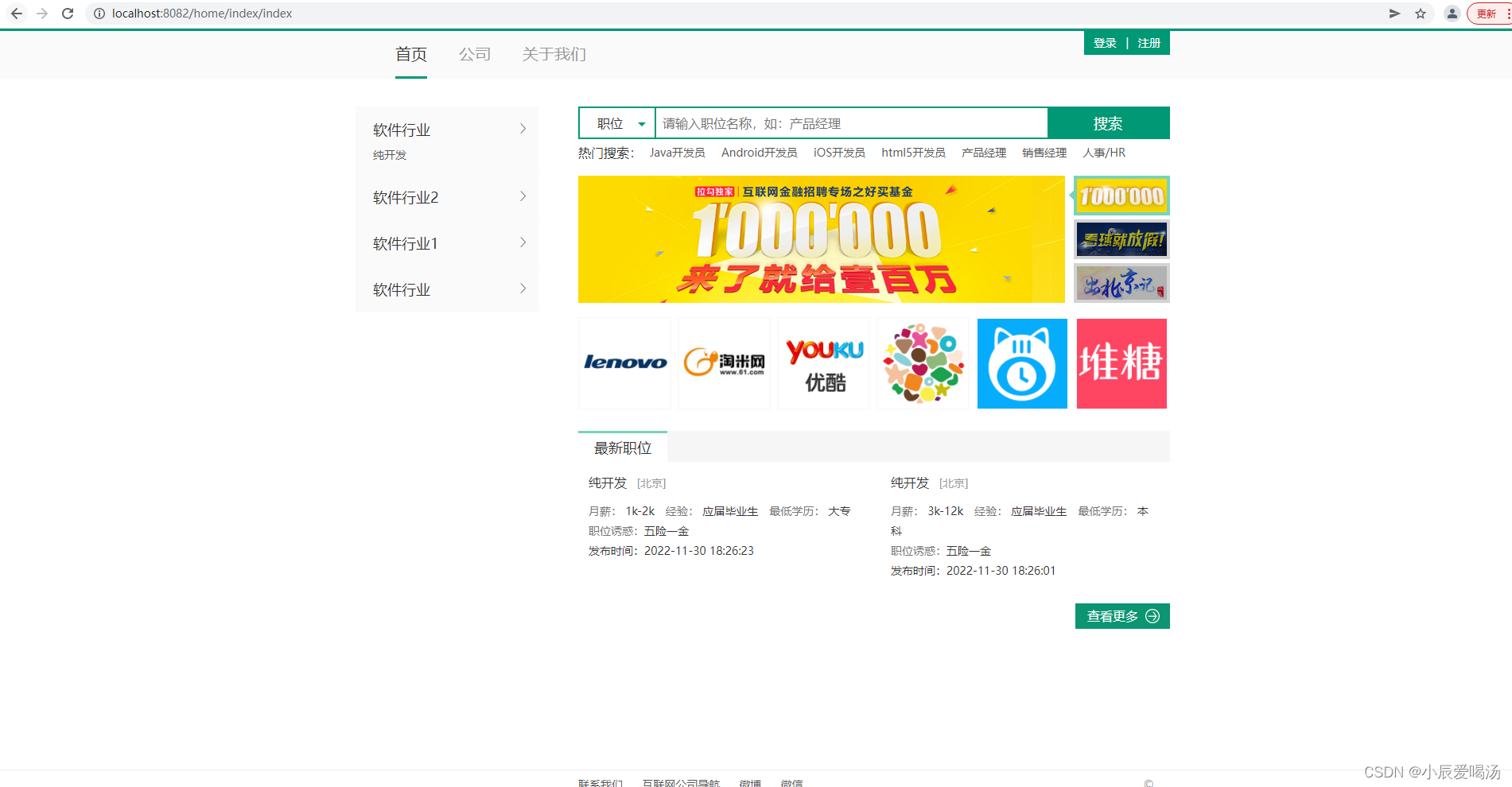Go to the 公司 tab
The width and height of the screenshot is (1512, 787).
pyautogui.click(x=475, y=54)
